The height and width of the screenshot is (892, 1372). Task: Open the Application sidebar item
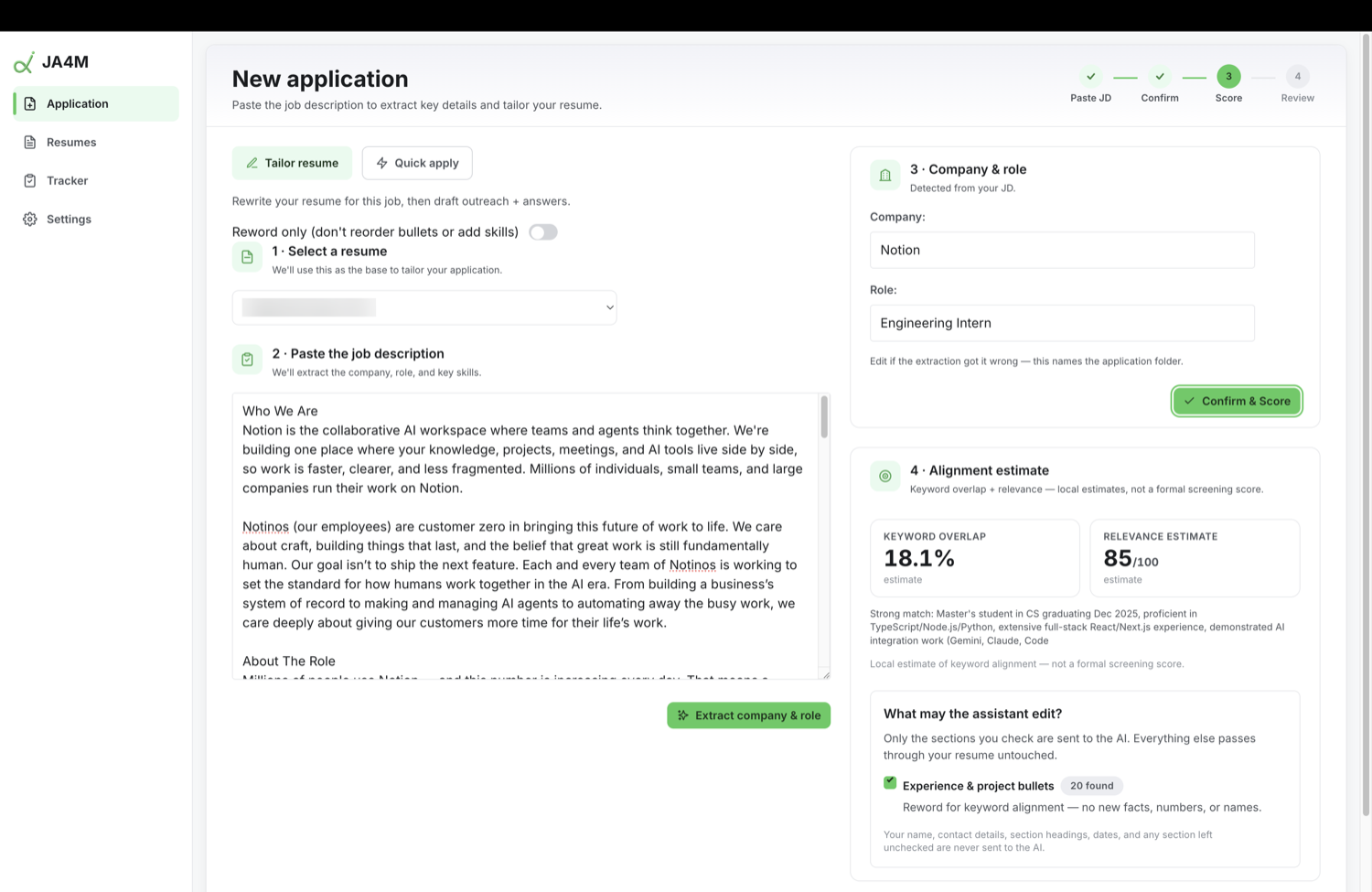96,103
